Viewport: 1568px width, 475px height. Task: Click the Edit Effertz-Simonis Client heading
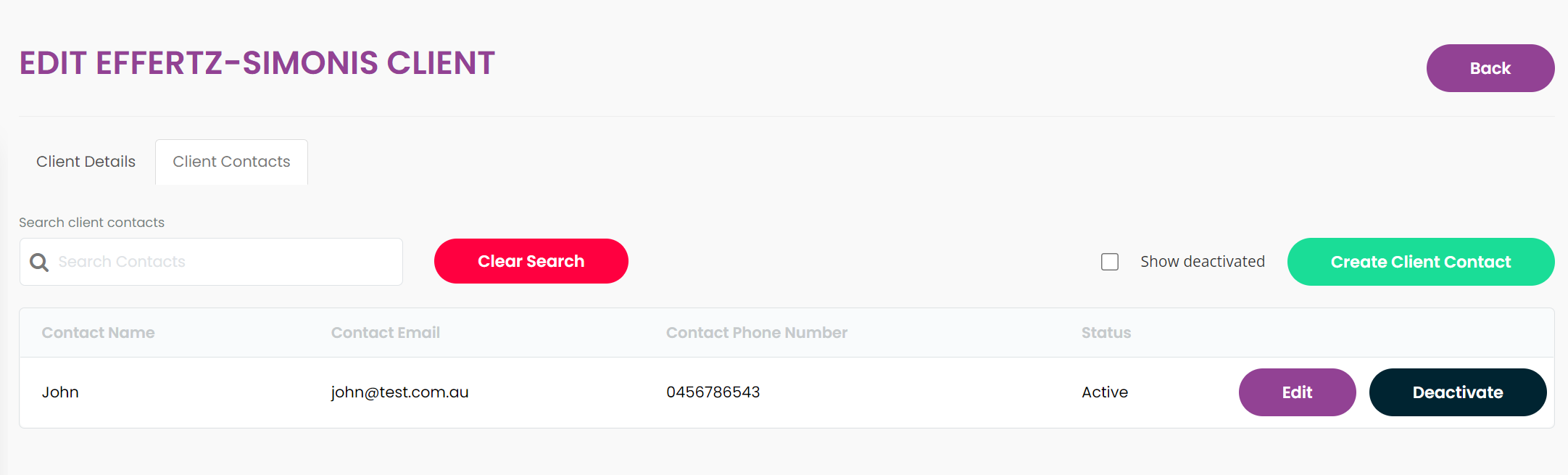tap(257, 63)
